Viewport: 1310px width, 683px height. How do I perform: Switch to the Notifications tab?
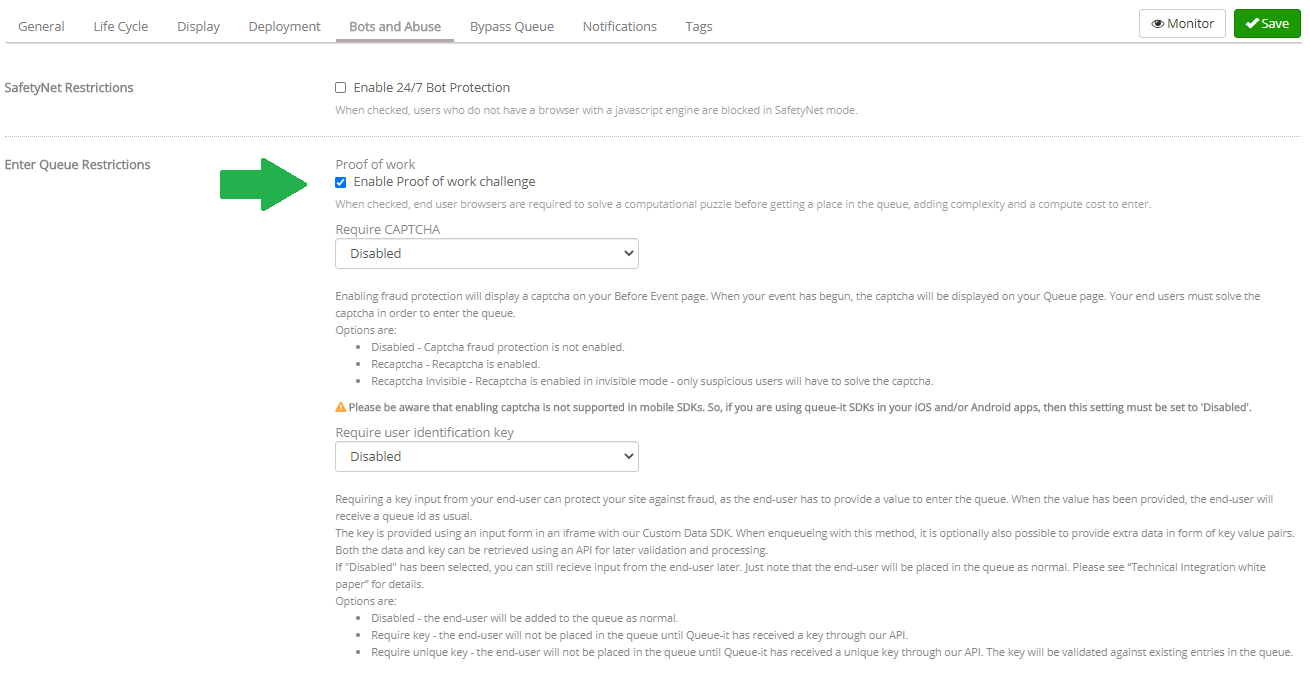click(x=620, y=26)
